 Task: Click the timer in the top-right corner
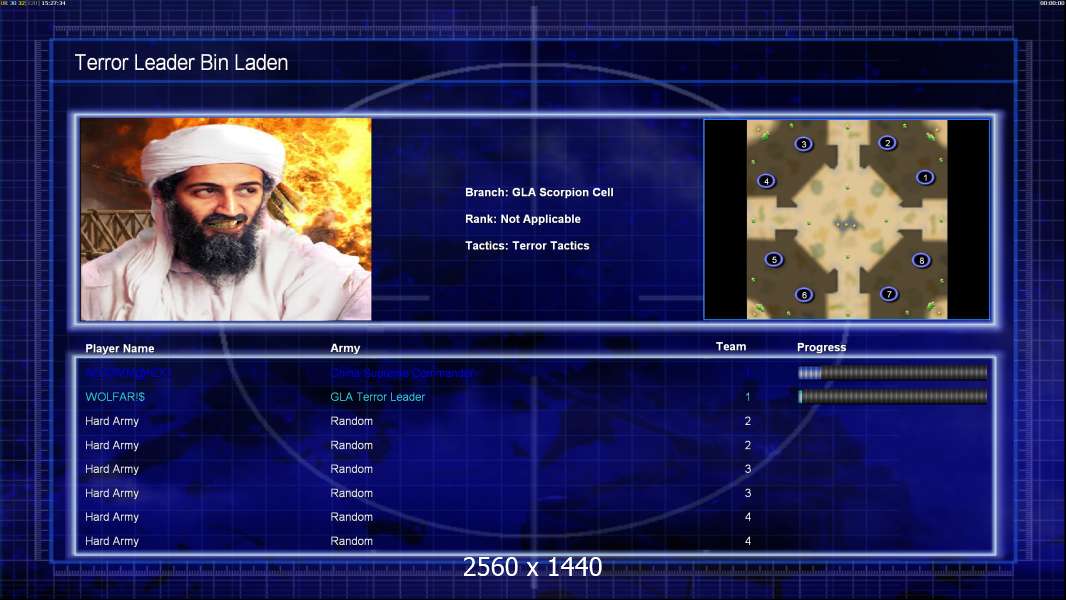[1052, 3]
